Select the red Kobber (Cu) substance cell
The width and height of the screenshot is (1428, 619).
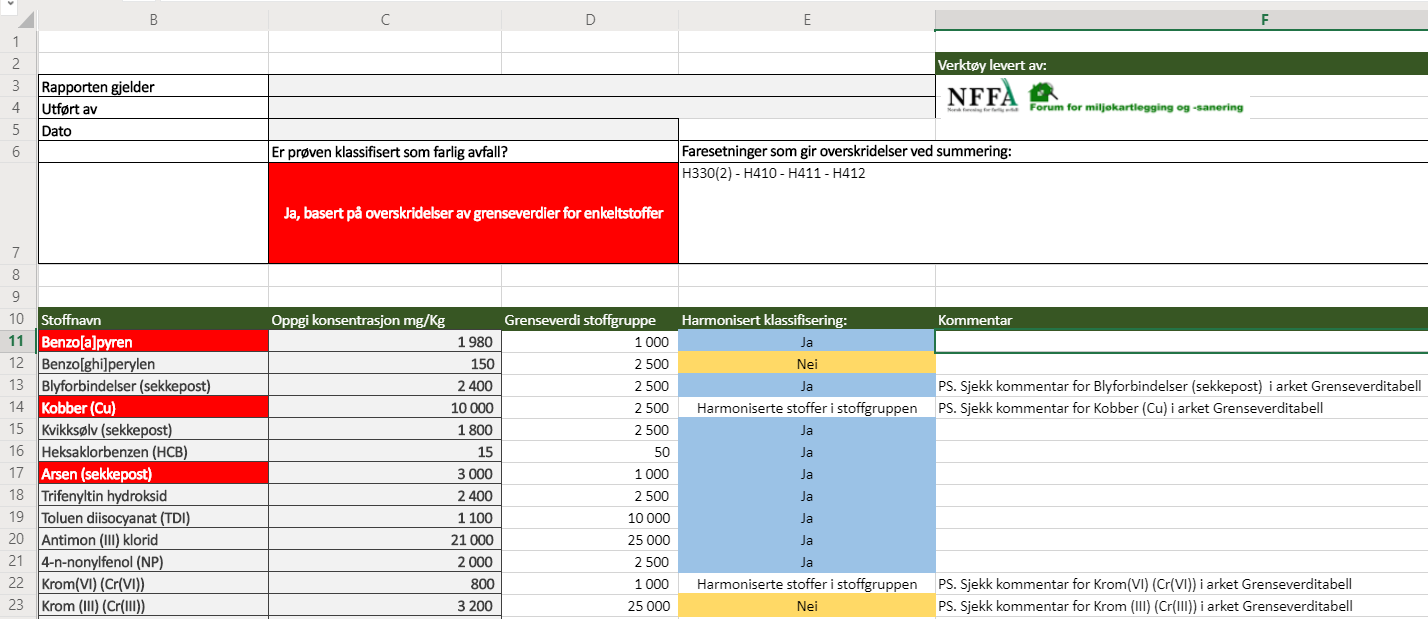click(152, 408)
